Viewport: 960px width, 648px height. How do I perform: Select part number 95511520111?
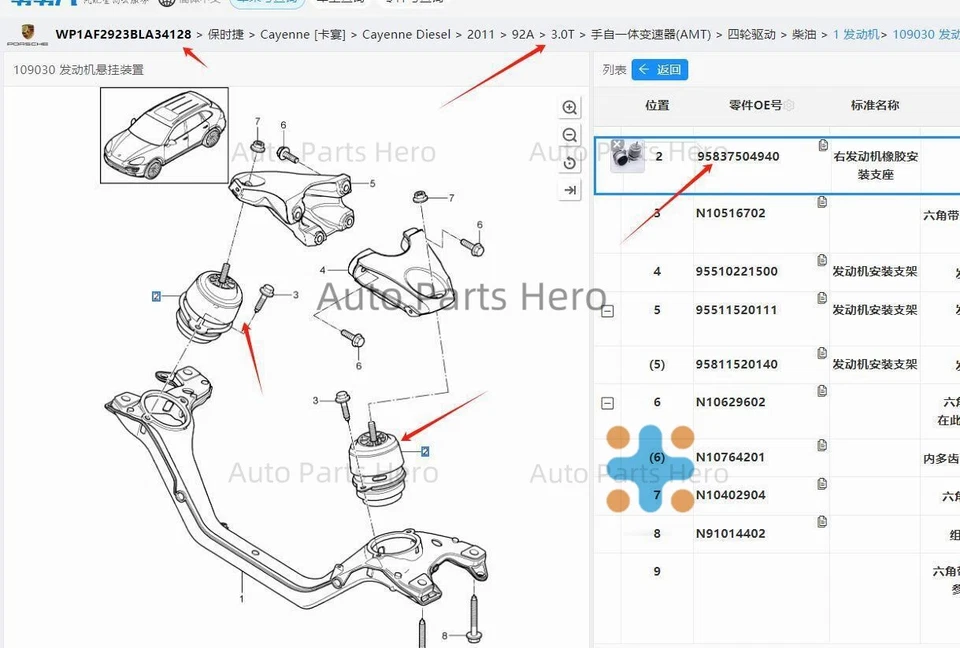pyautogui.click(x=736, y=310)
